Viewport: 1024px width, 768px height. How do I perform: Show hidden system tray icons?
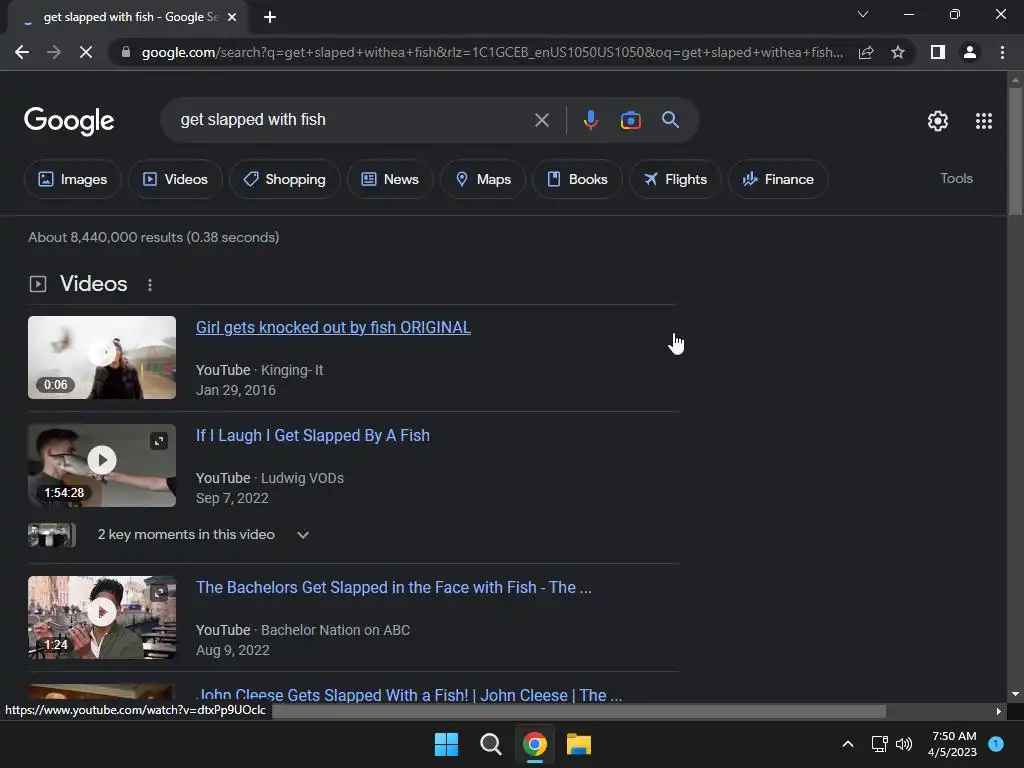pos(848,744)
